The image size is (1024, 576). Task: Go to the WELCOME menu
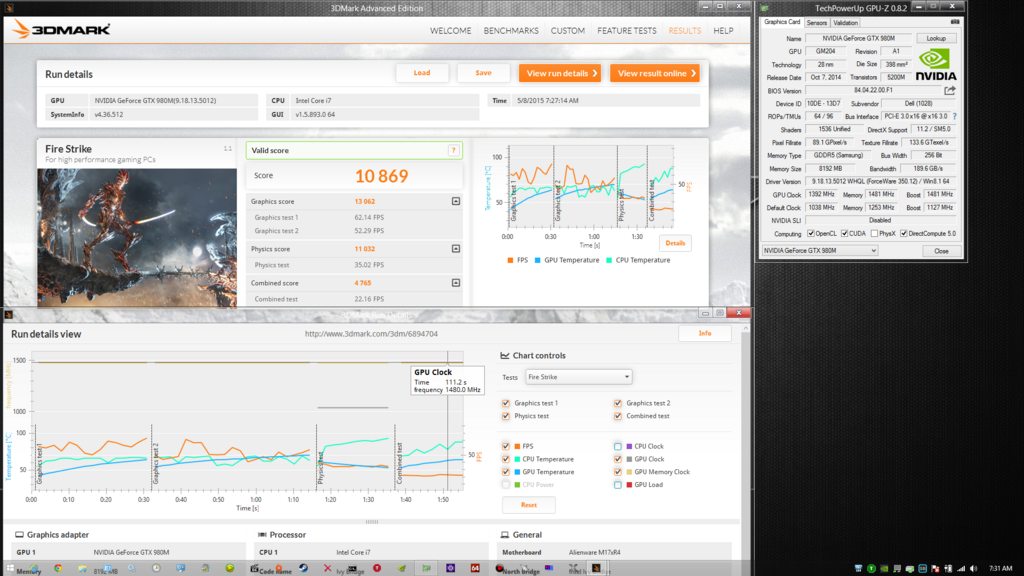tap(450, 31)
